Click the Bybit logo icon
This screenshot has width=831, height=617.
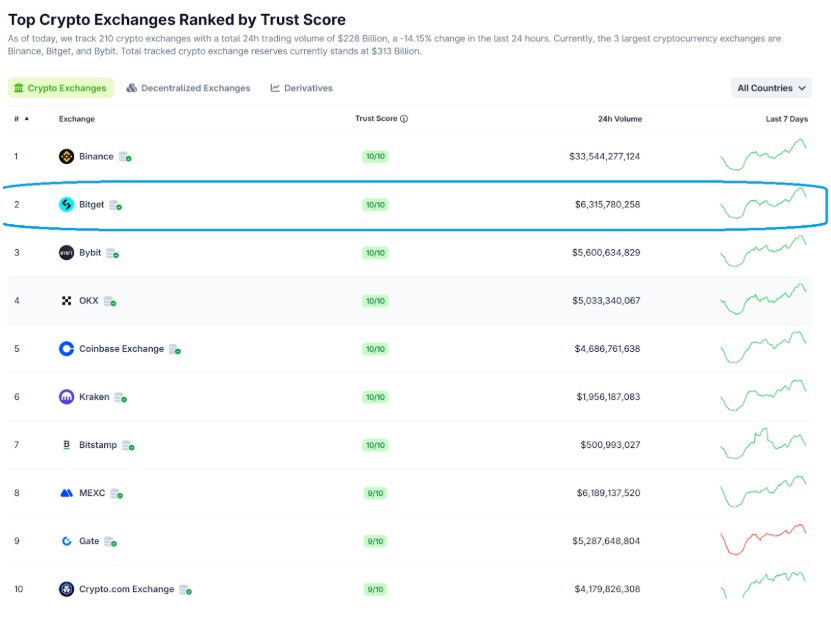tap(66, 253)
